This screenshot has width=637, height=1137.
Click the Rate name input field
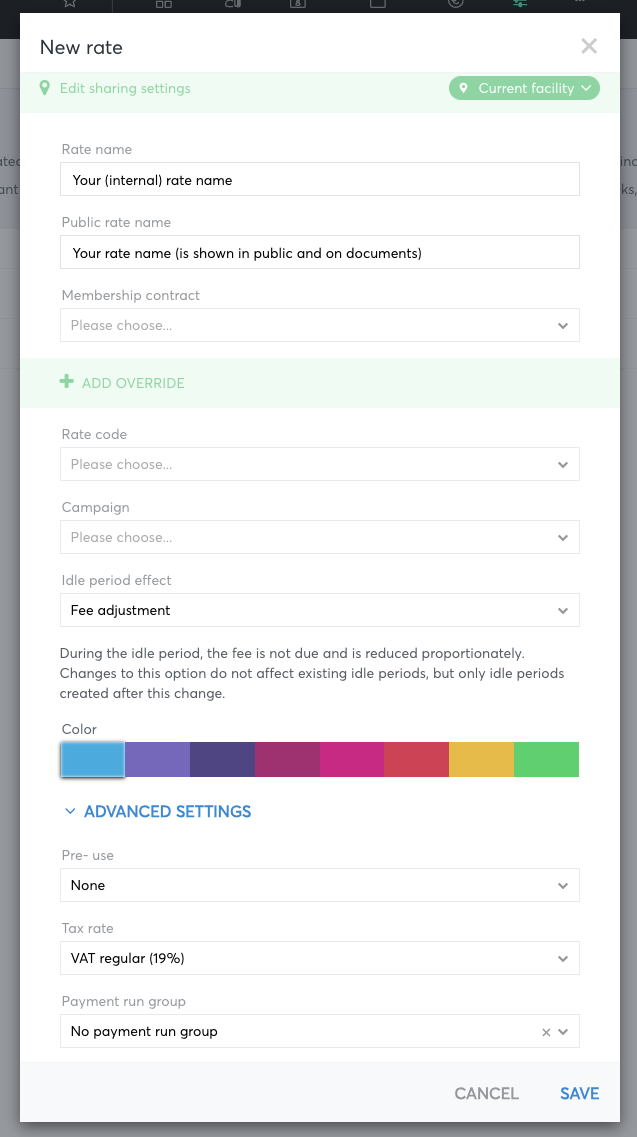[x=320, y=179]
